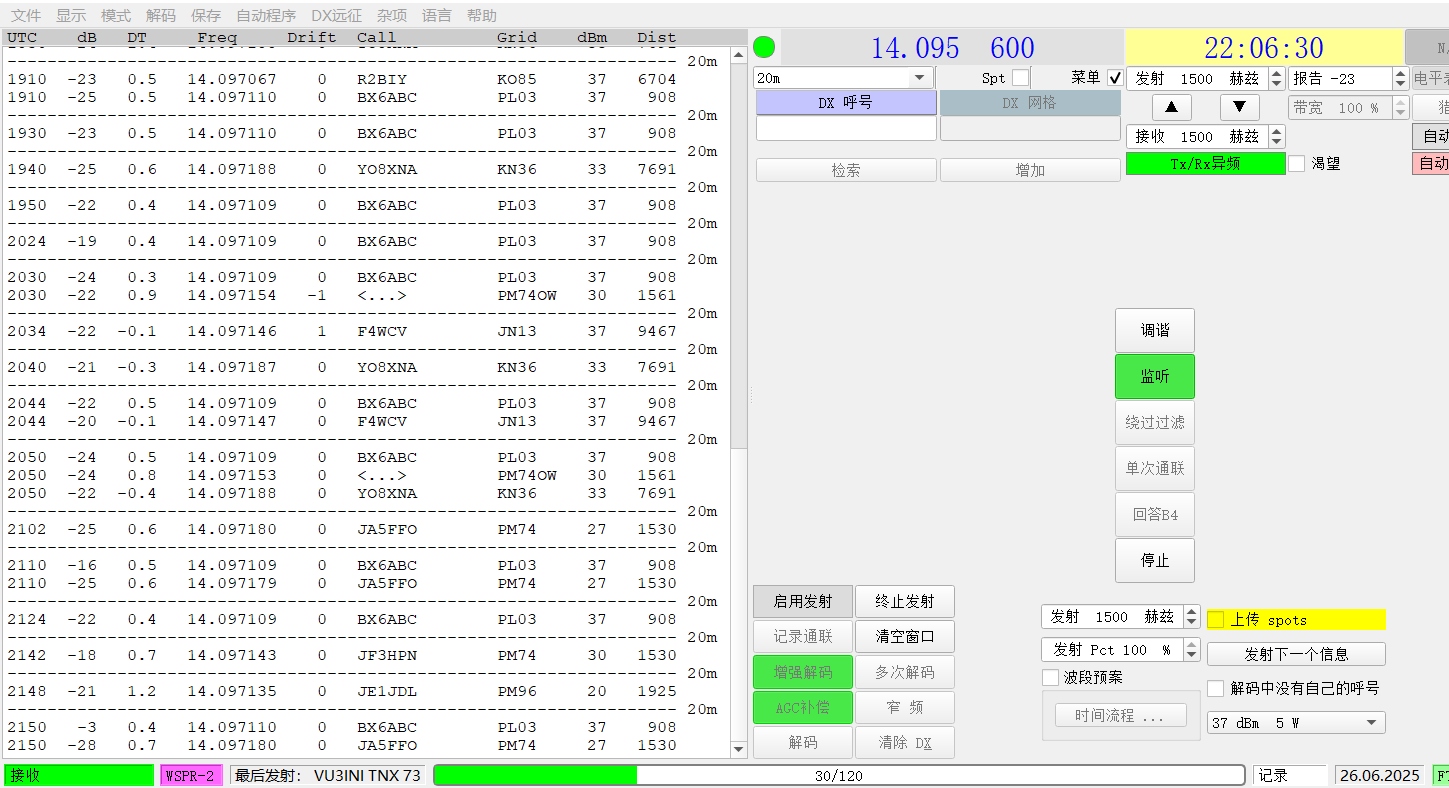This screenshot has height=788, width=1449.
Task: Click the DX 网格 label button
Action: pos(1030,103)
